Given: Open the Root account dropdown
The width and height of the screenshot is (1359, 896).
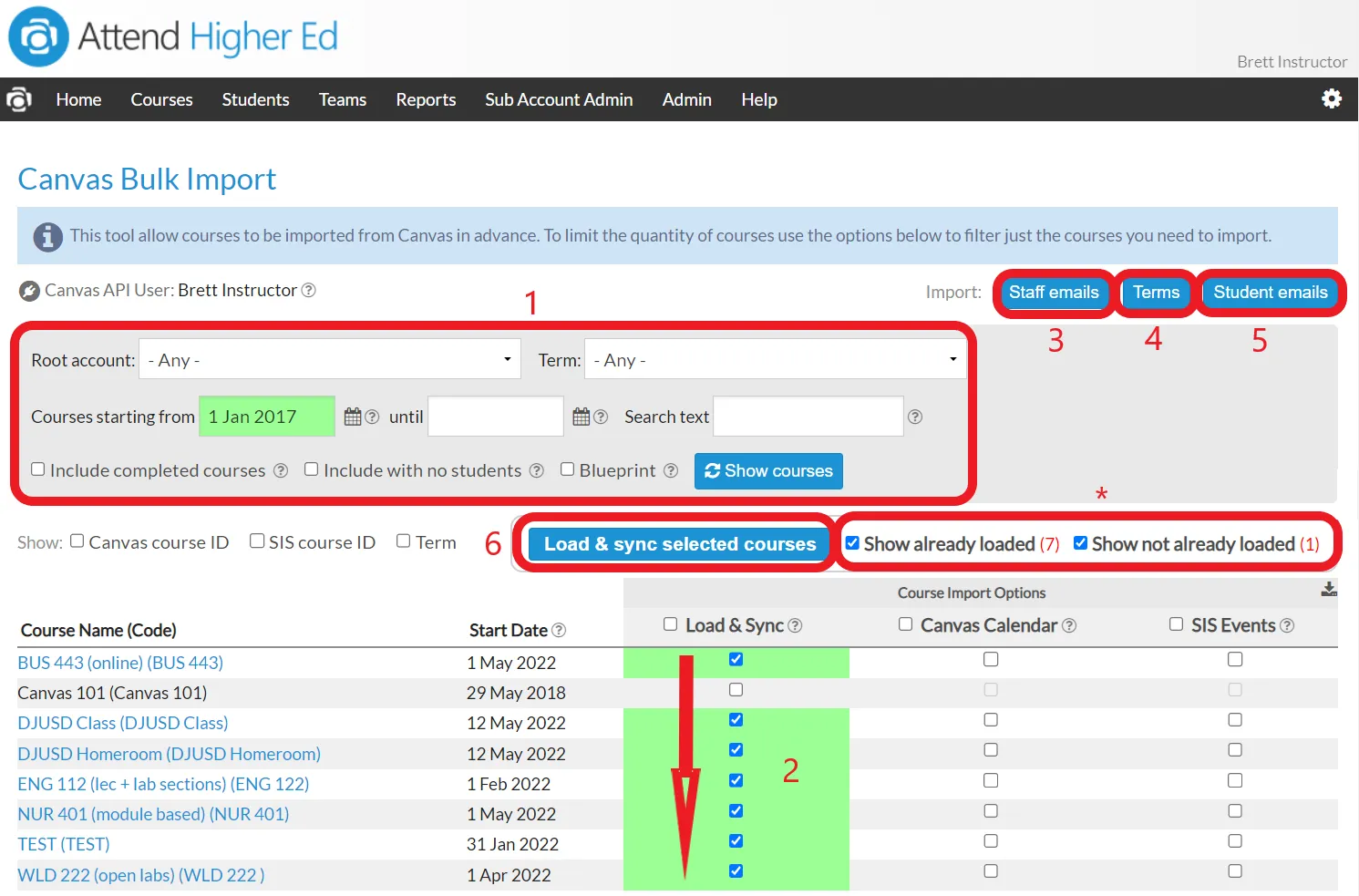Looking at the screenshot, I should 330,359.
